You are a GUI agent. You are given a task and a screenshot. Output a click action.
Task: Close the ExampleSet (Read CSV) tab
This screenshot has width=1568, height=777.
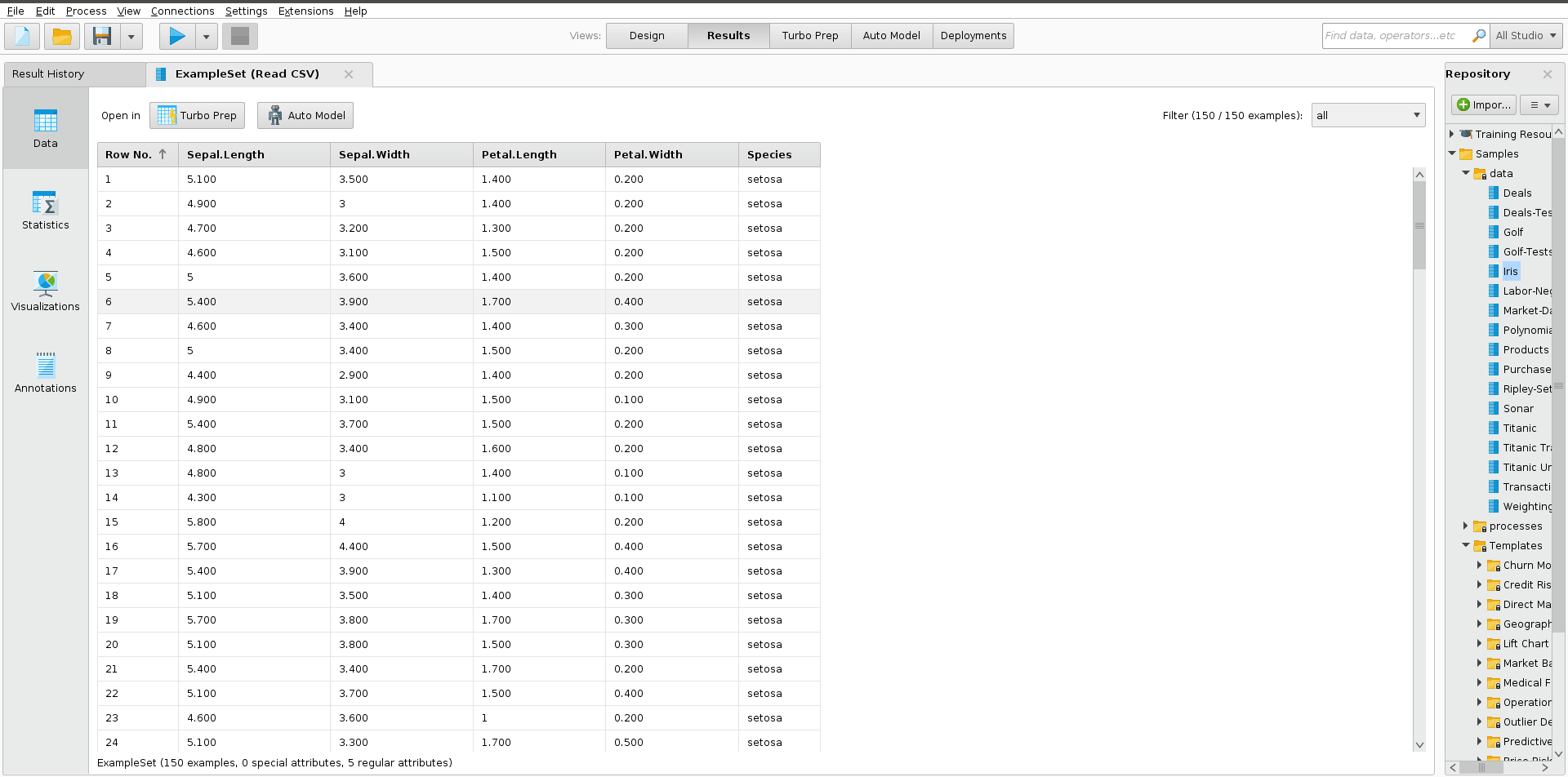pyautogui.click(x=349, y=74)
